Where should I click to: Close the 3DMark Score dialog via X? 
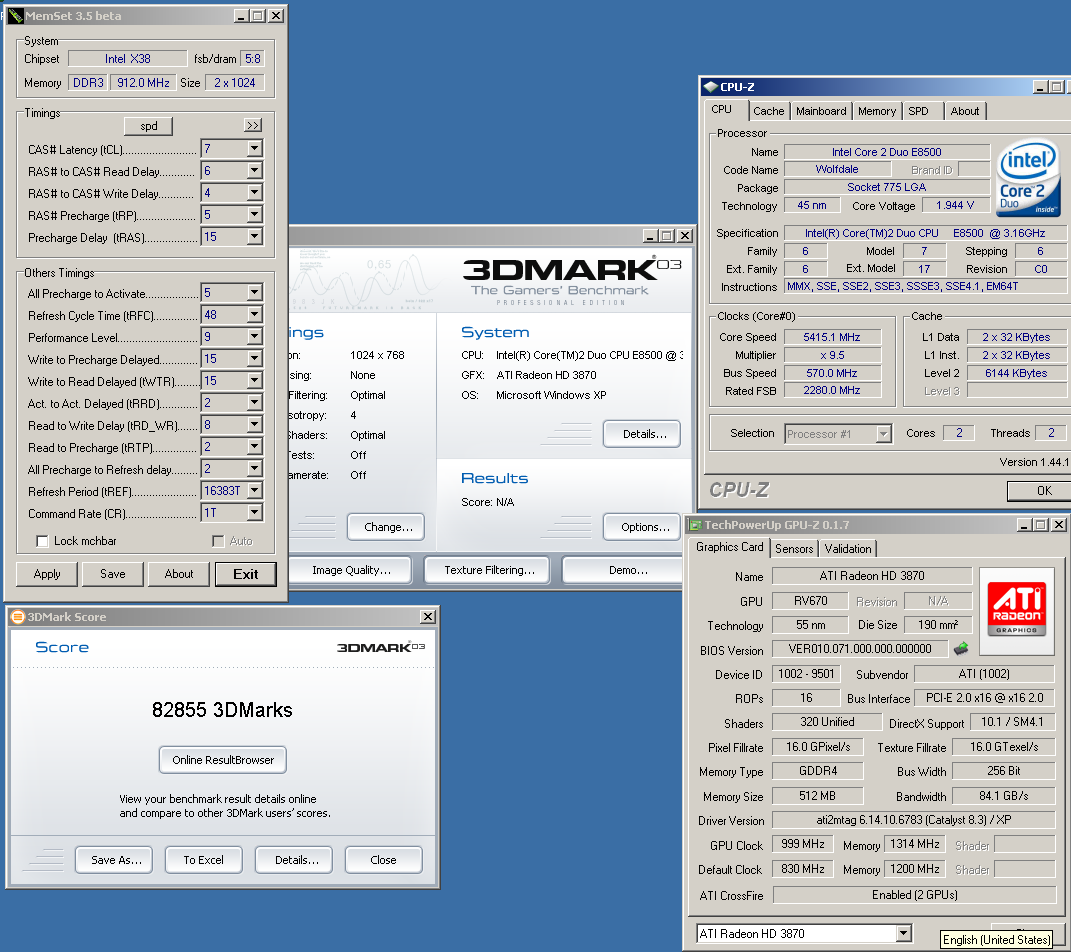[x=428, y=617]
